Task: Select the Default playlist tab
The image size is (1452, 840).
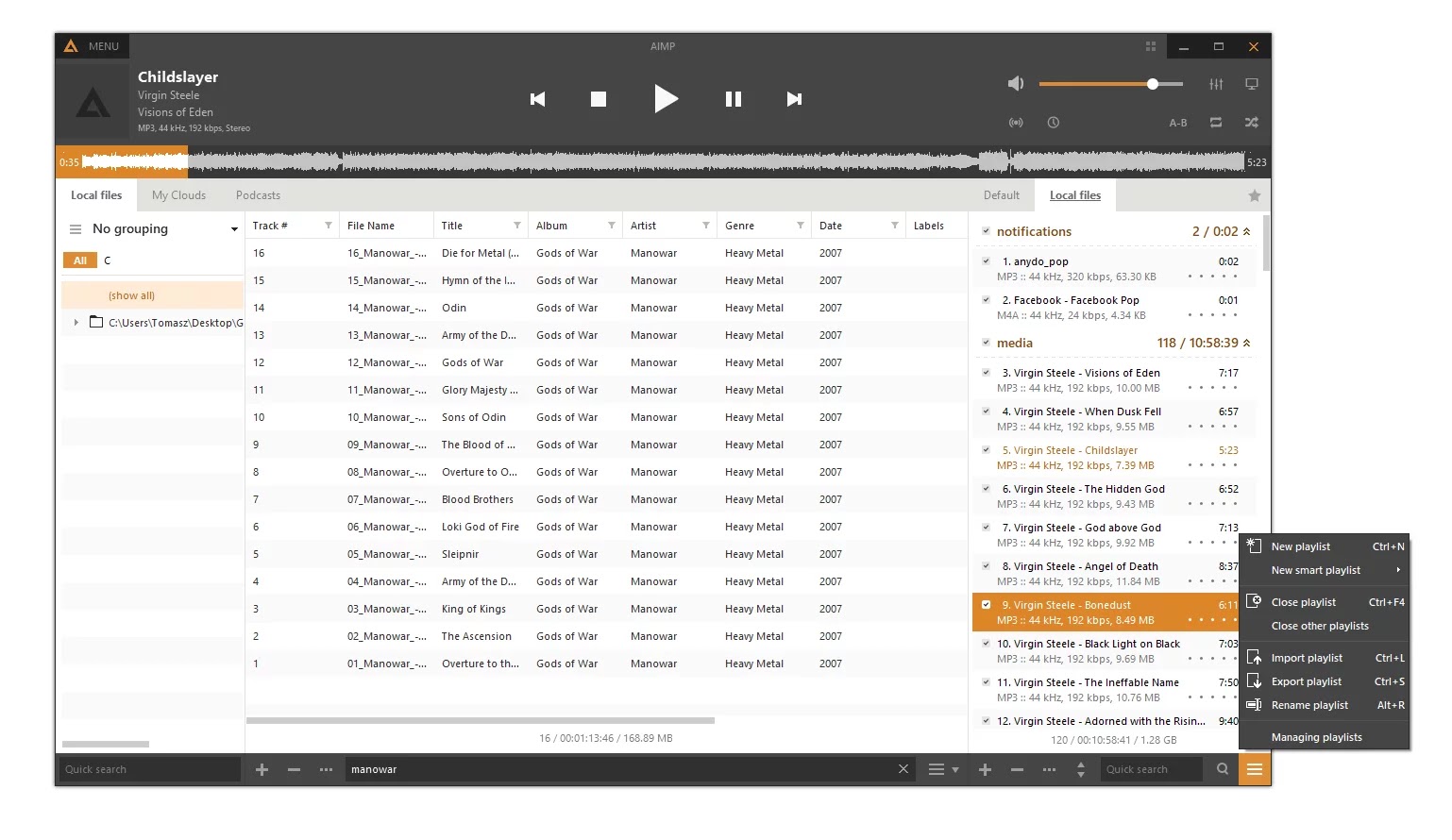Action: pos(1002,195)
